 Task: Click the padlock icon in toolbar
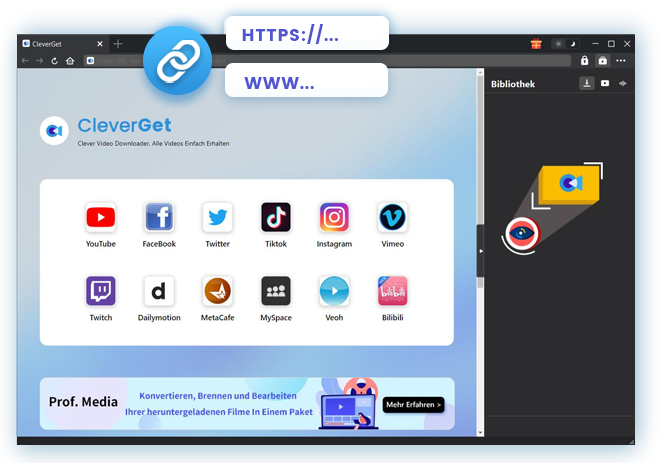point(584,61)
